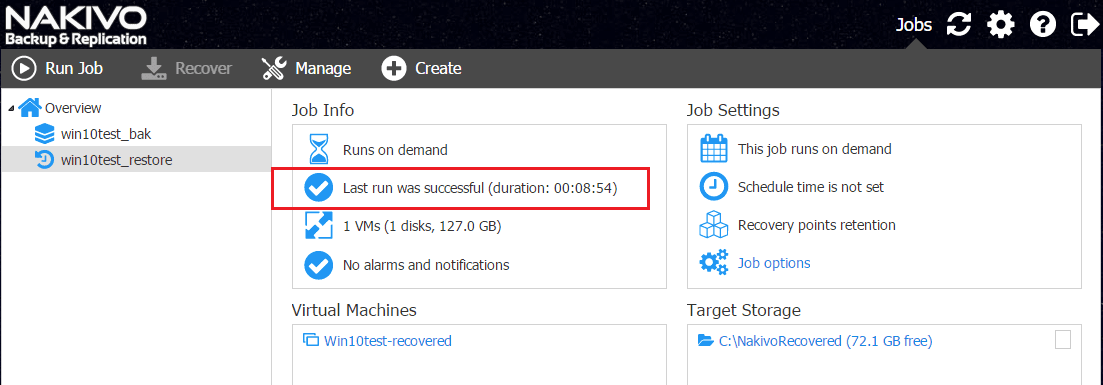Open the Run Job menu label
Viewport: 1103px width, 385px height.
pos(74,68)
